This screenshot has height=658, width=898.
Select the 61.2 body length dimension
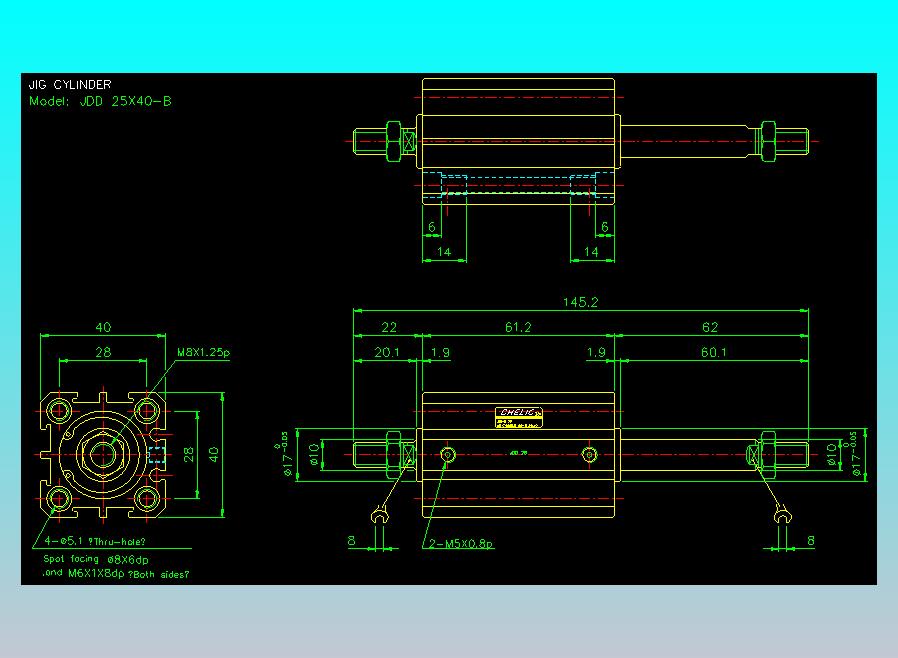(x=518, y=327)
